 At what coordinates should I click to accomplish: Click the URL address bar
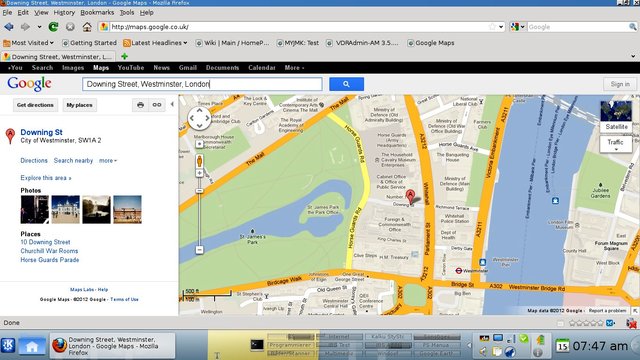coord(298,27)
